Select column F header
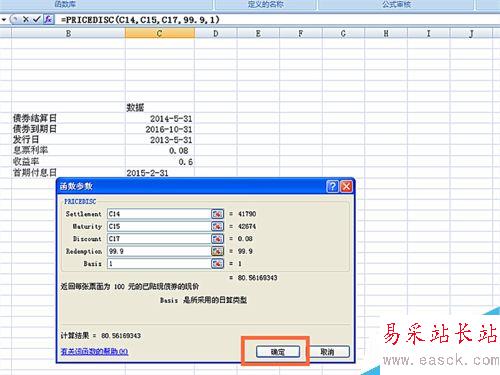This screenshot has width=500, height=375. (301, 33)
